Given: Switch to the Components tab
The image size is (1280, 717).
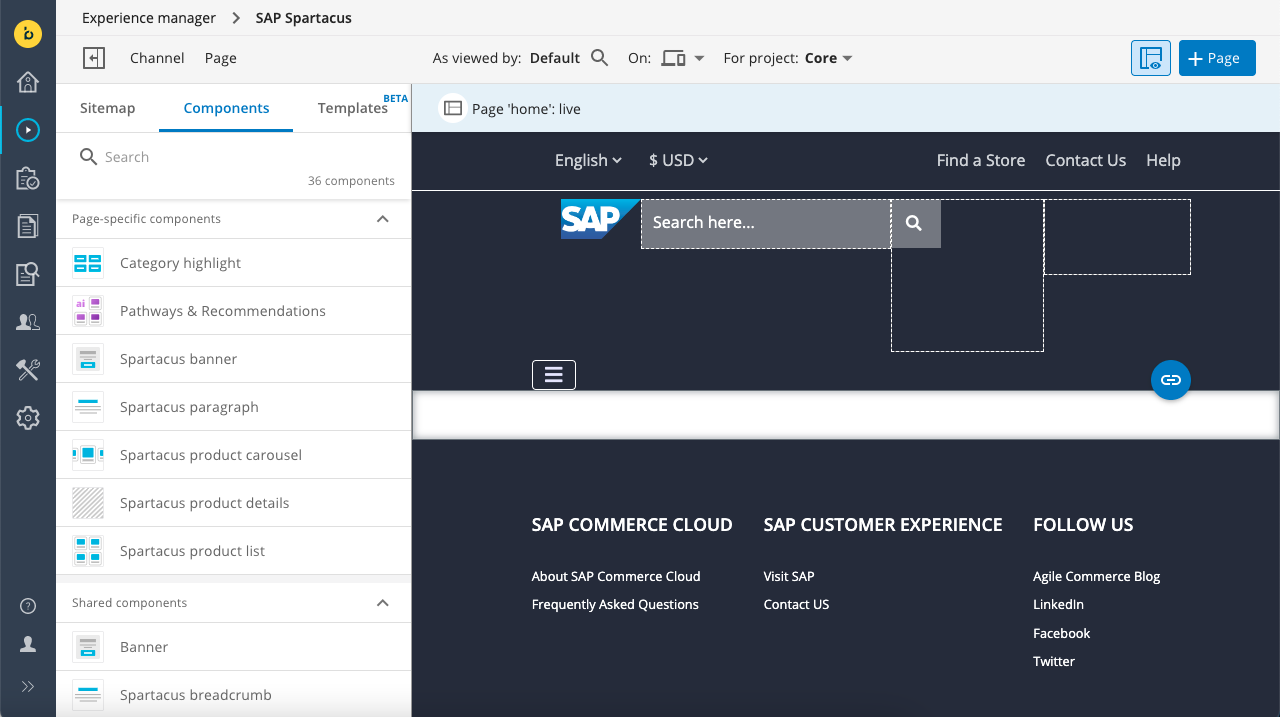Looking at the screenshot, I should pyautogui.click(x=226, y=108).
